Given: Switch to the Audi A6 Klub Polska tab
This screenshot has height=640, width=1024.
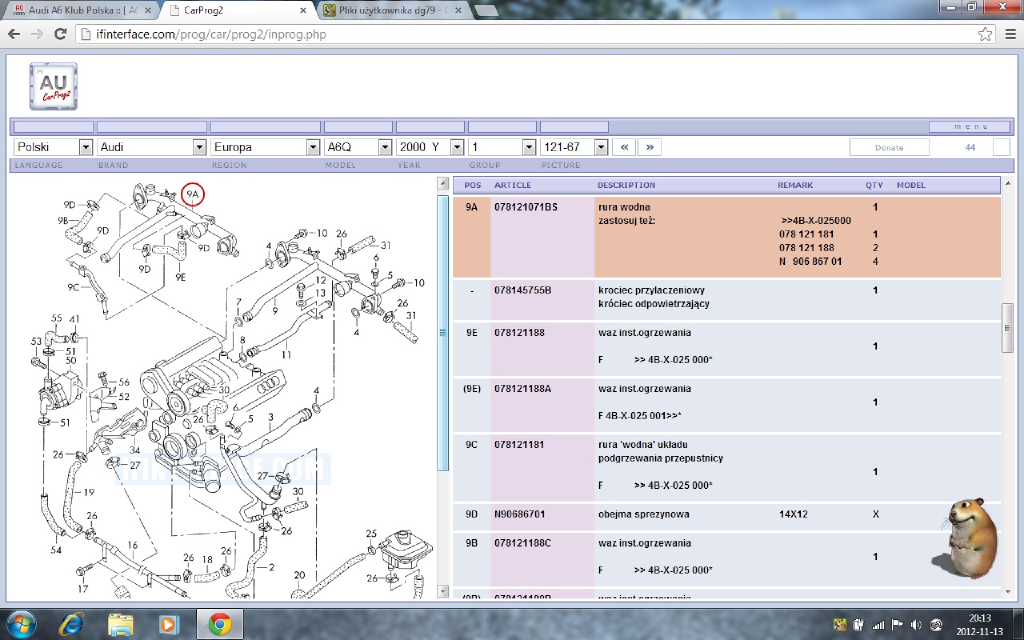Looking at the screenshot, I should click(x=82, y=10).
